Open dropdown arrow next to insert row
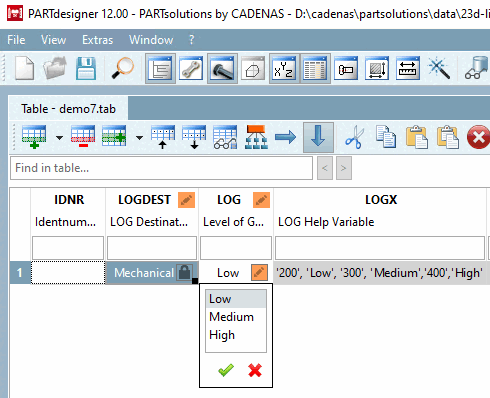 tap(60, 138)
